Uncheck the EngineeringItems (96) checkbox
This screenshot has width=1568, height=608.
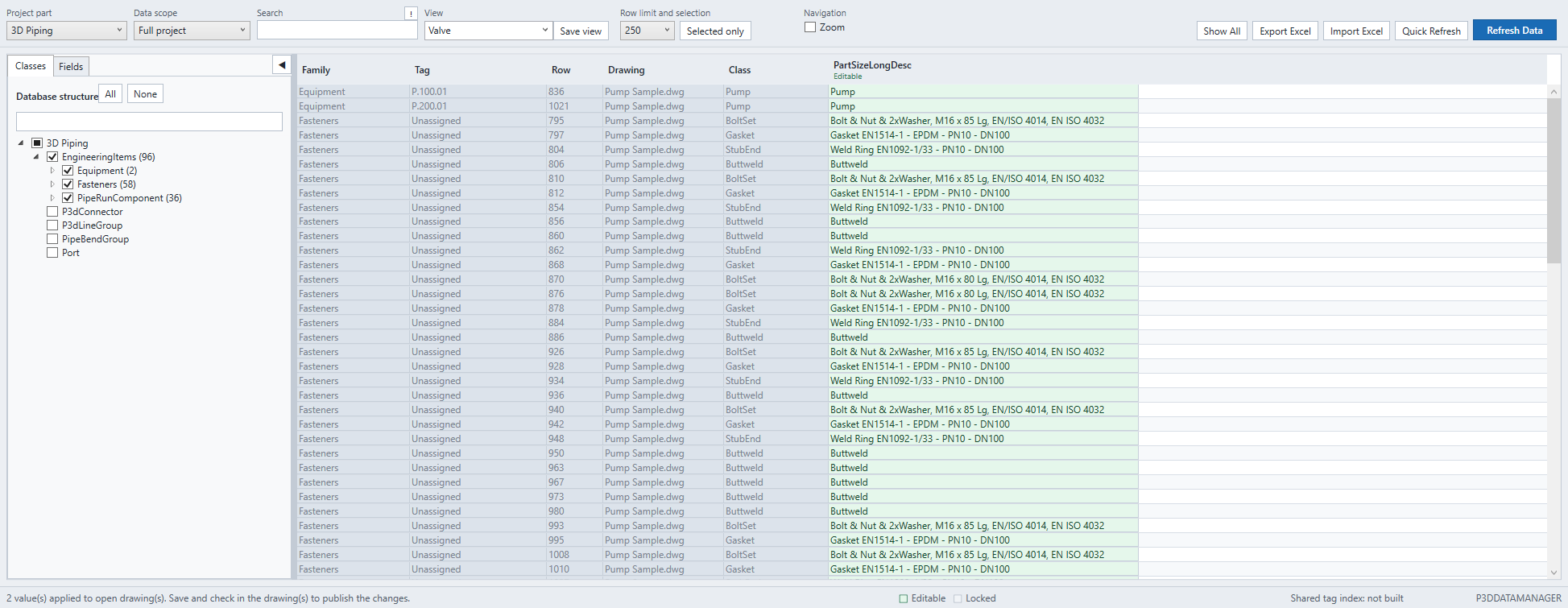tap(52, 157)
